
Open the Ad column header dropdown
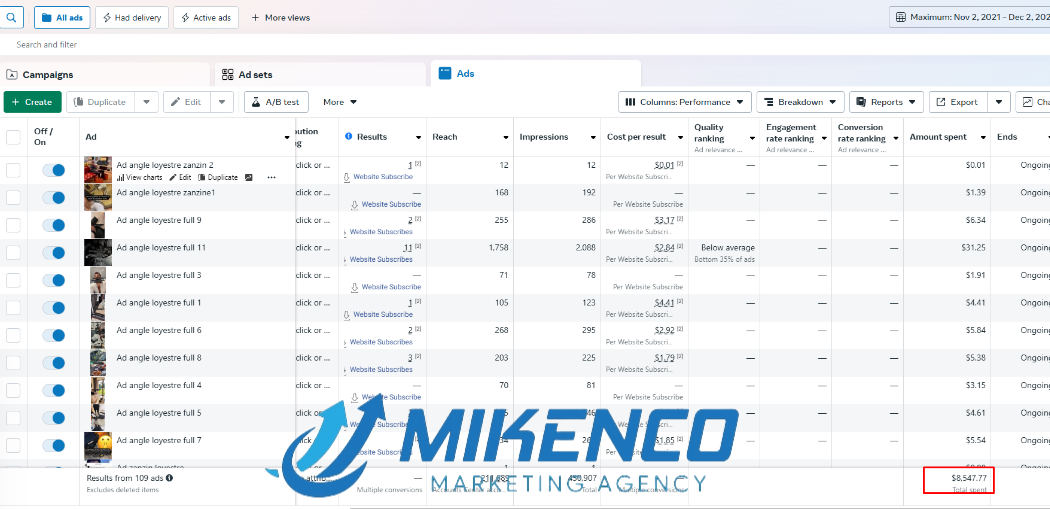pyautogui.click(x=287, y=137)
